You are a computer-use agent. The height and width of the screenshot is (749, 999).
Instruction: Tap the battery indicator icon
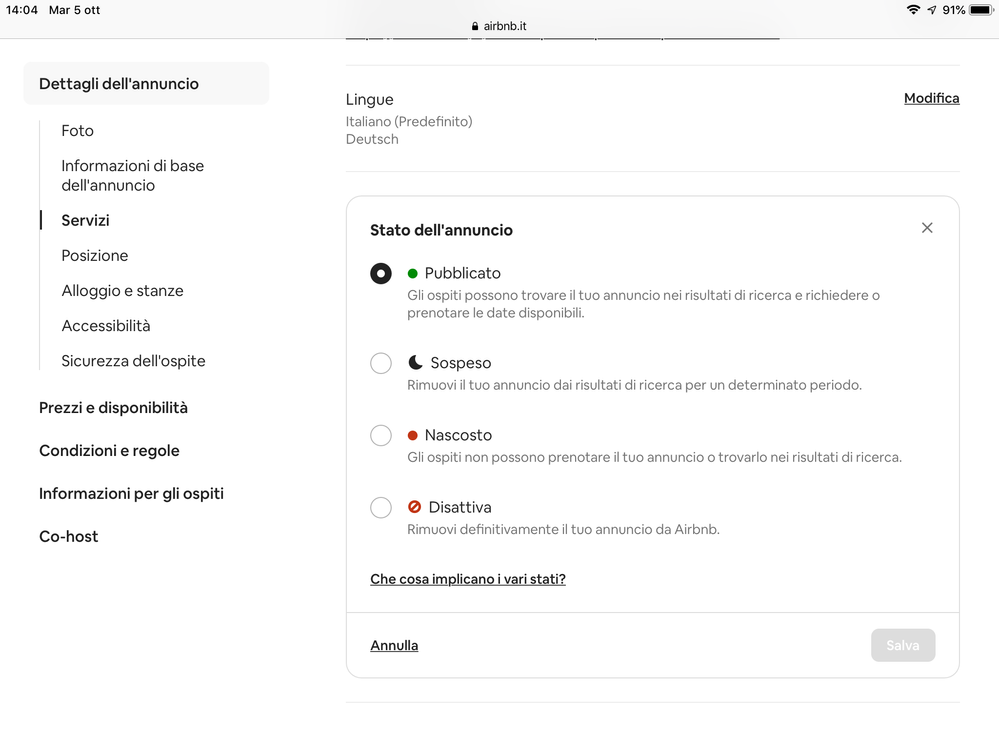pyautogui.click(x=983, y=10)
